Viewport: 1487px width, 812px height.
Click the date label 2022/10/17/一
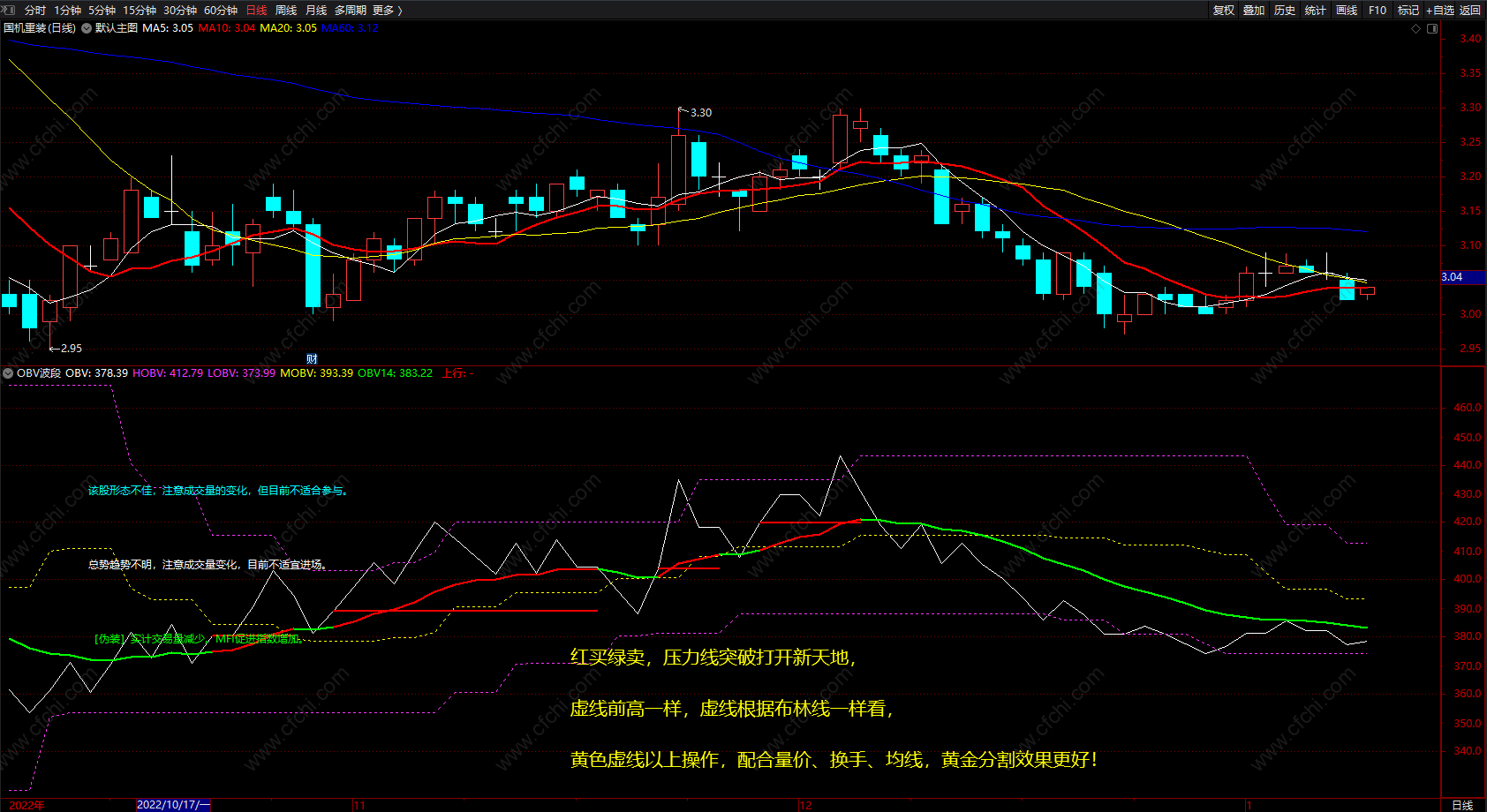(x=174, y=805)
